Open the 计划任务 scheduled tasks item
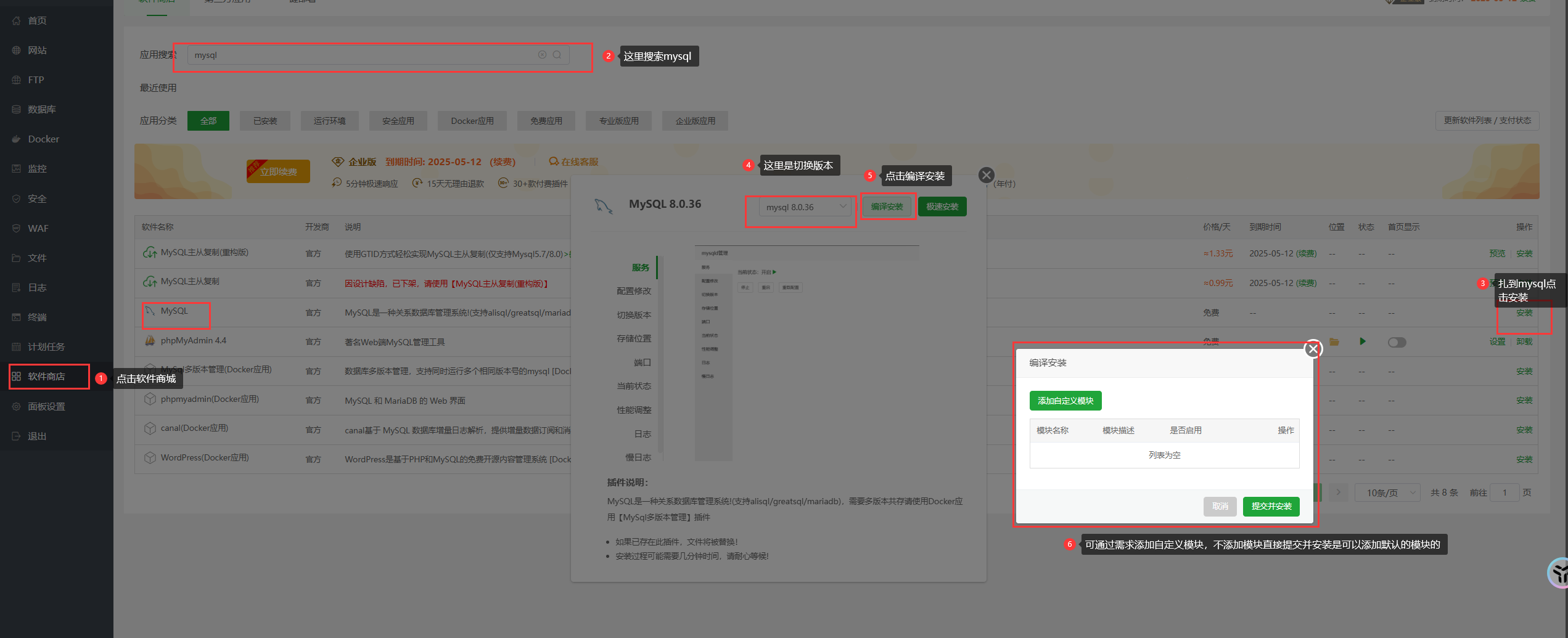This screenshot has height=638, width=1568. tap(46, 346)
